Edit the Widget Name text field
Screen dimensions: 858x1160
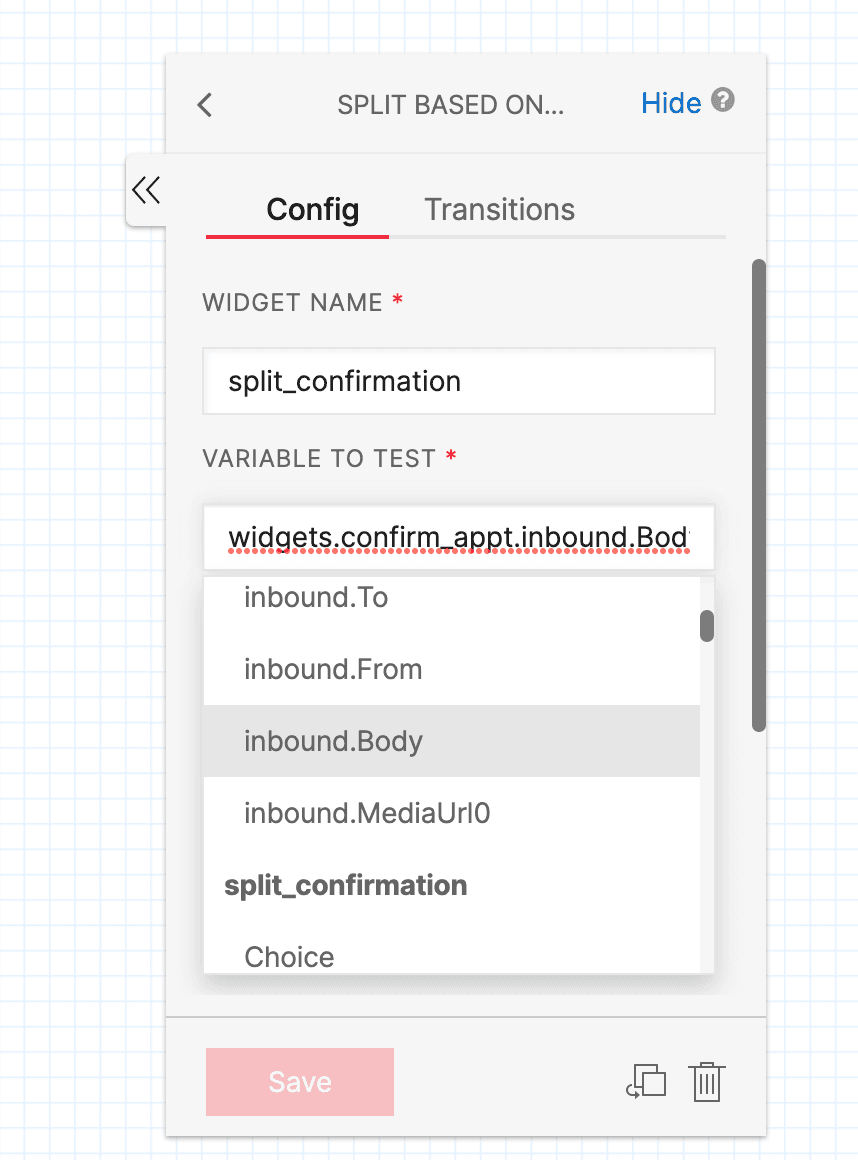[458, 381]
